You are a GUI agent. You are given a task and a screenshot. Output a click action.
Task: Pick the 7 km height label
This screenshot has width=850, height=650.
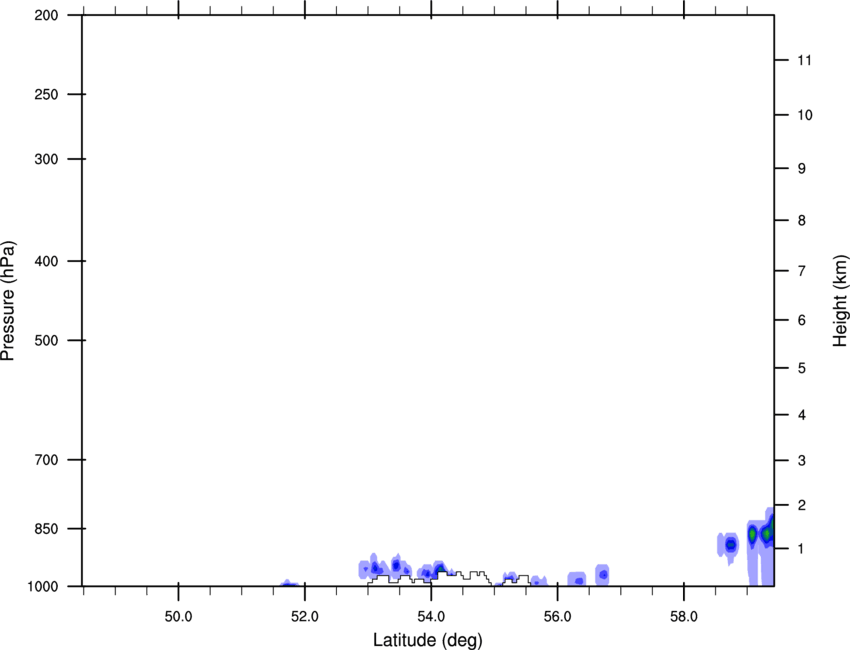point(802,271)
